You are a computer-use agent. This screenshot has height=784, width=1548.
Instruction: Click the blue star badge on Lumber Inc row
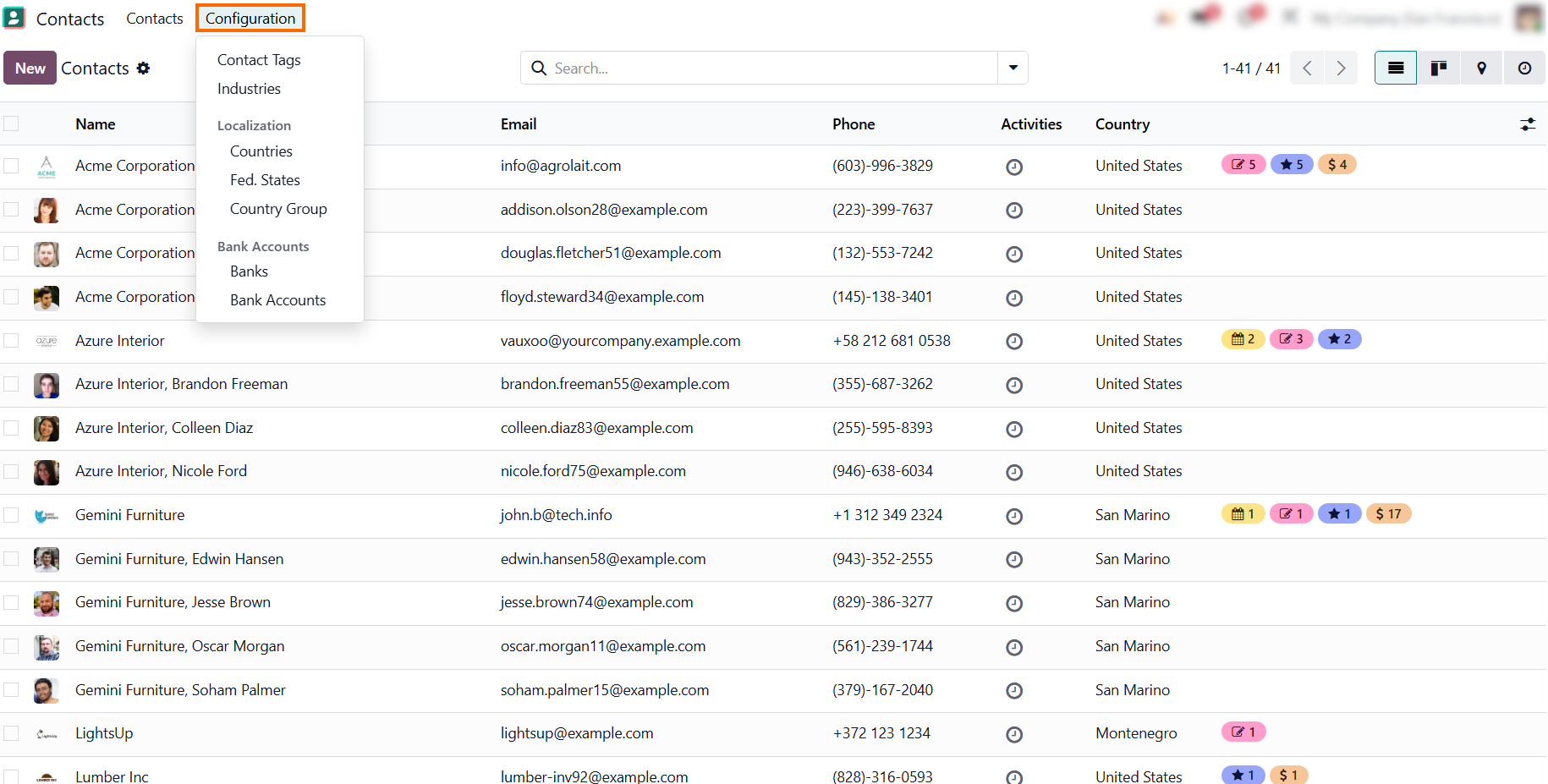pos(1243,775)
